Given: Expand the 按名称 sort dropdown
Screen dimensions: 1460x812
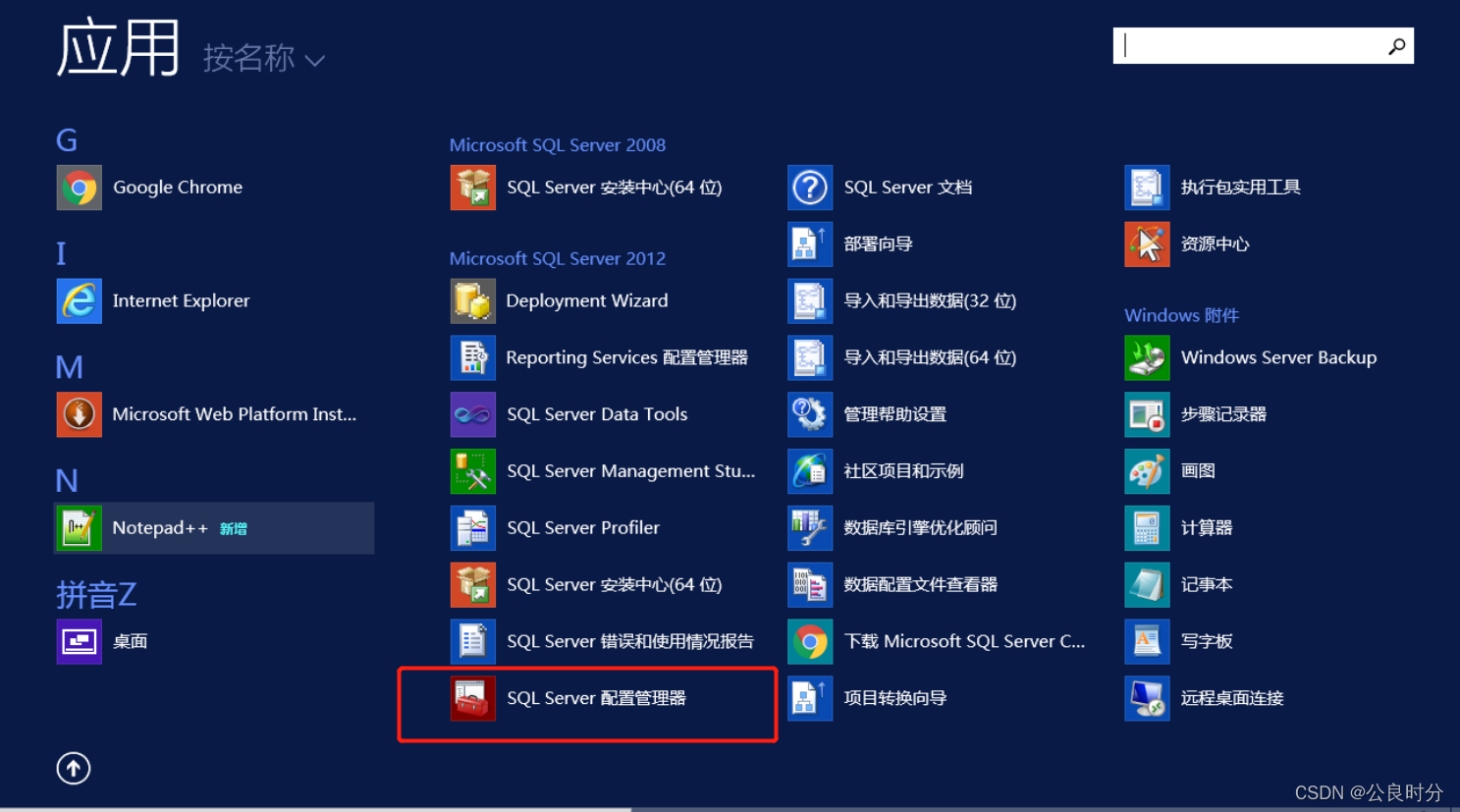Looking at the screenshot, I should [x=263, y=59].
